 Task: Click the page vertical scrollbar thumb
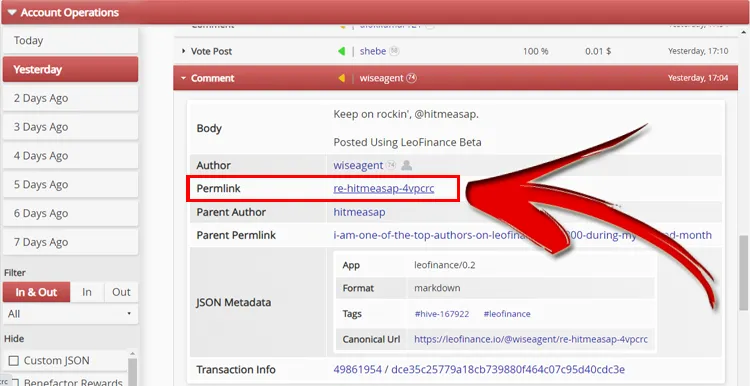pos(743,273)
